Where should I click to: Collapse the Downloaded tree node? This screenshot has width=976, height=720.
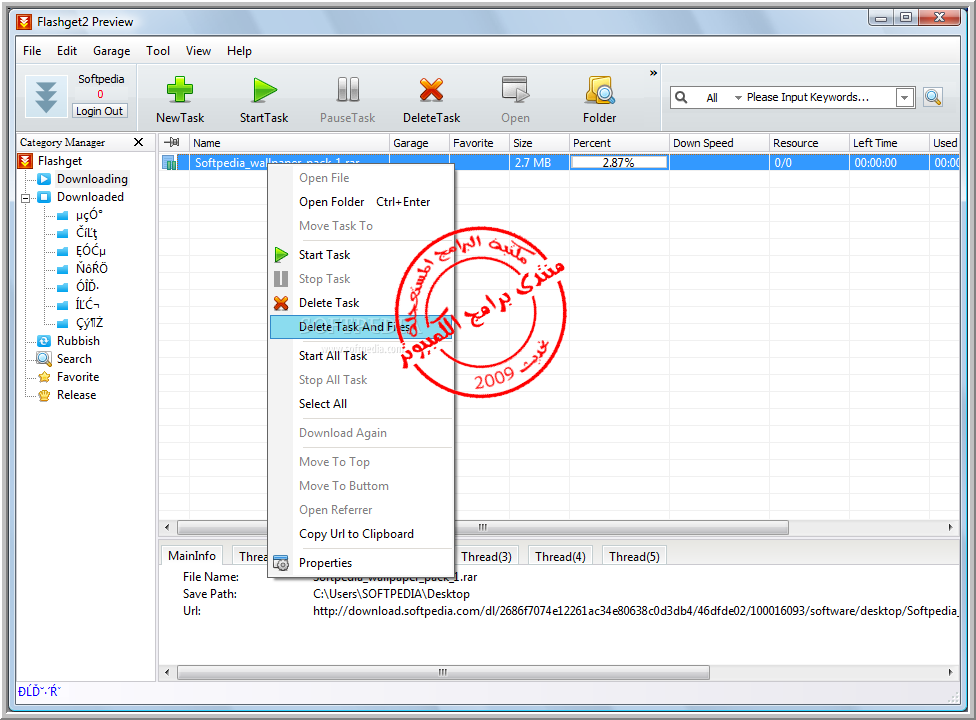[26, 198]
